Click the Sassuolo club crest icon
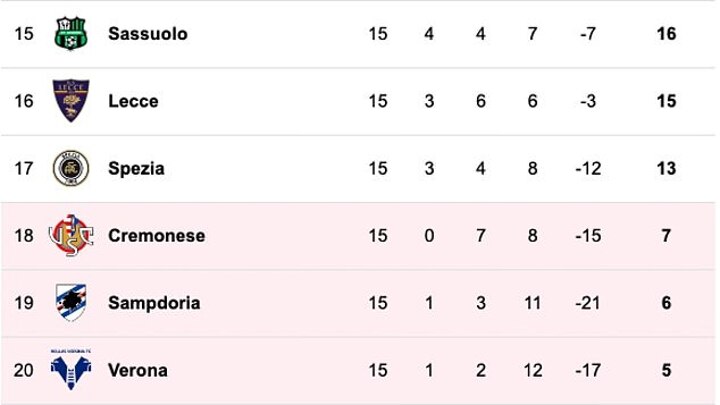 point(70,34)
